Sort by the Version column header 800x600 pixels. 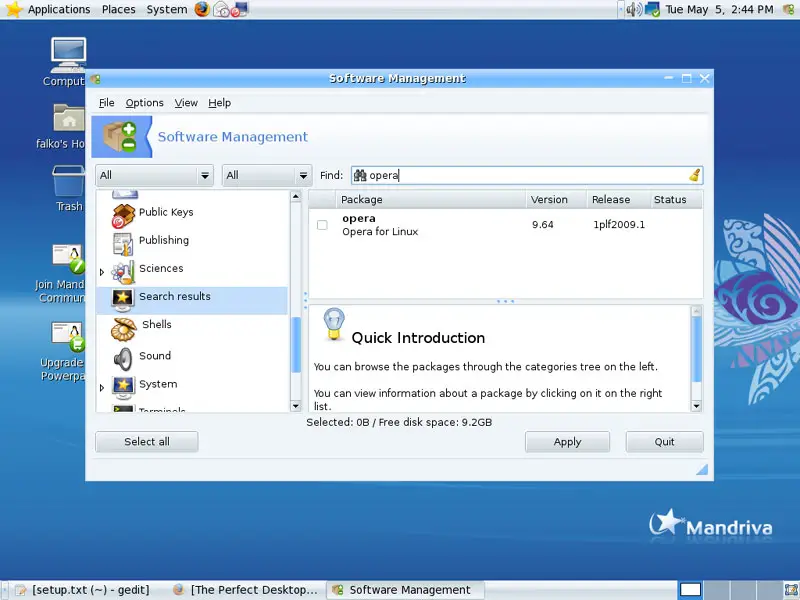pos(556,199)
